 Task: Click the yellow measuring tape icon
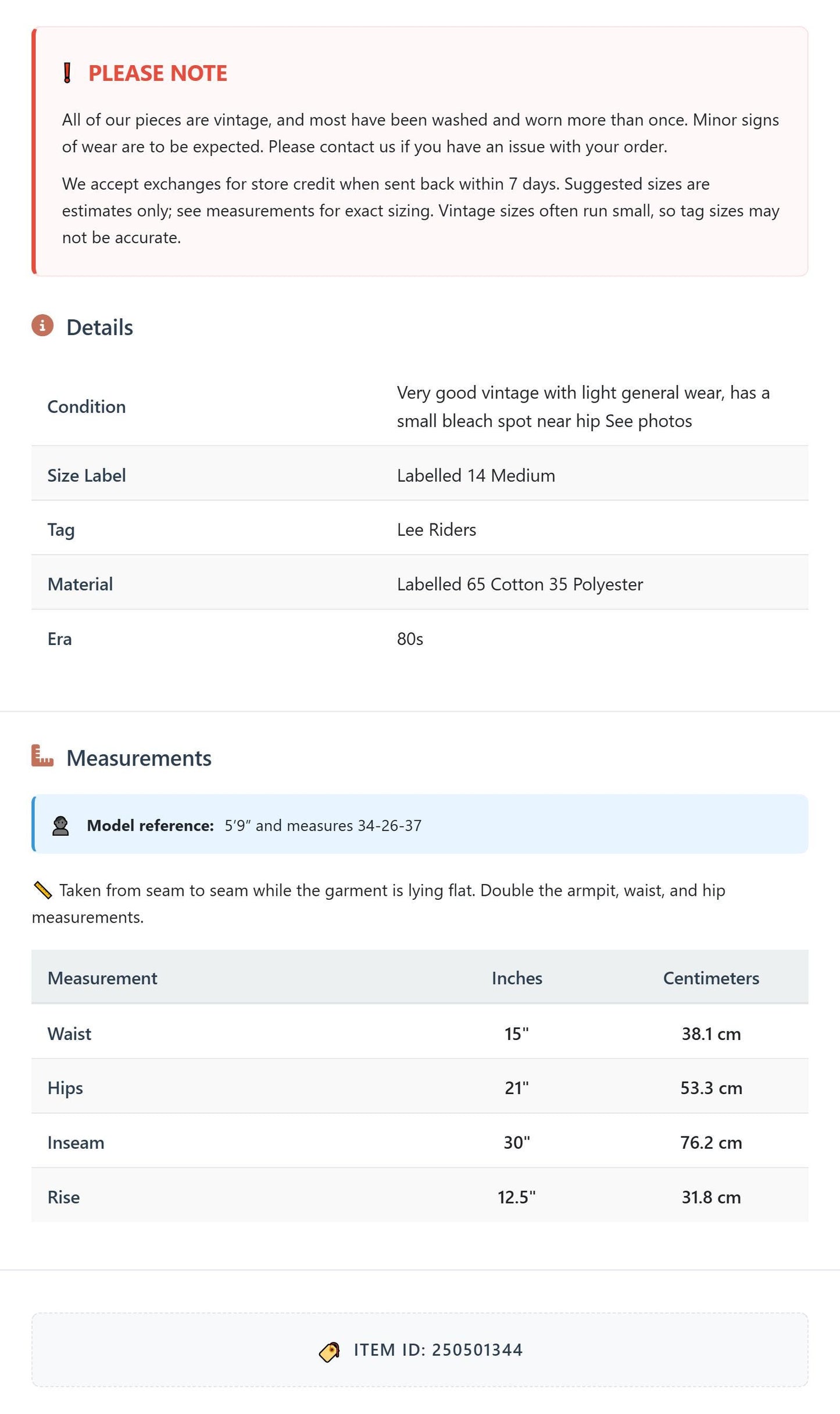[43, 890]
